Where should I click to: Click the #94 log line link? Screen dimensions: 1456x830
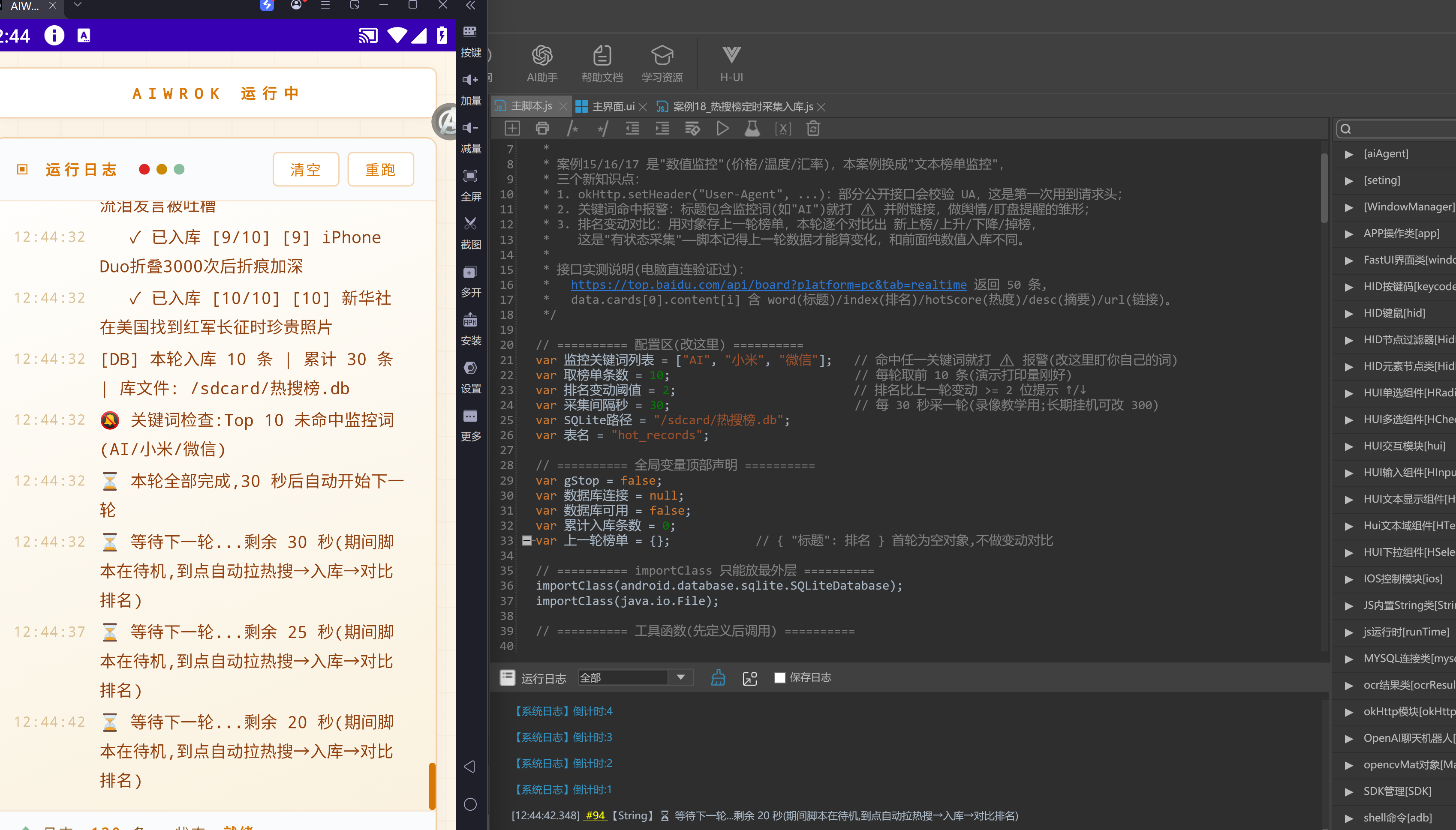[x=596, y=815]
